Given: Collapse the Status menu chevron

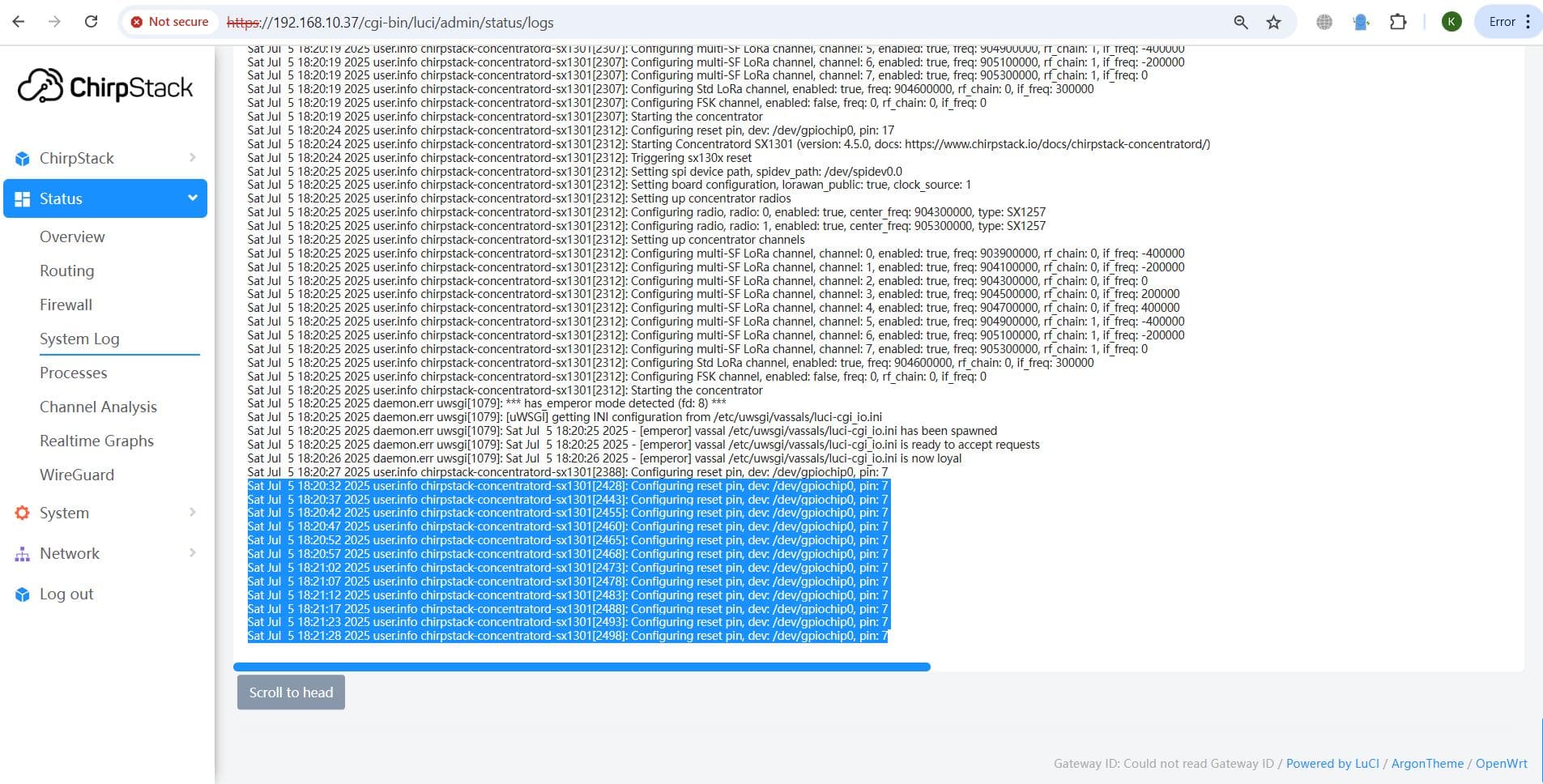Looking at the screenshot, I should 193,198.
